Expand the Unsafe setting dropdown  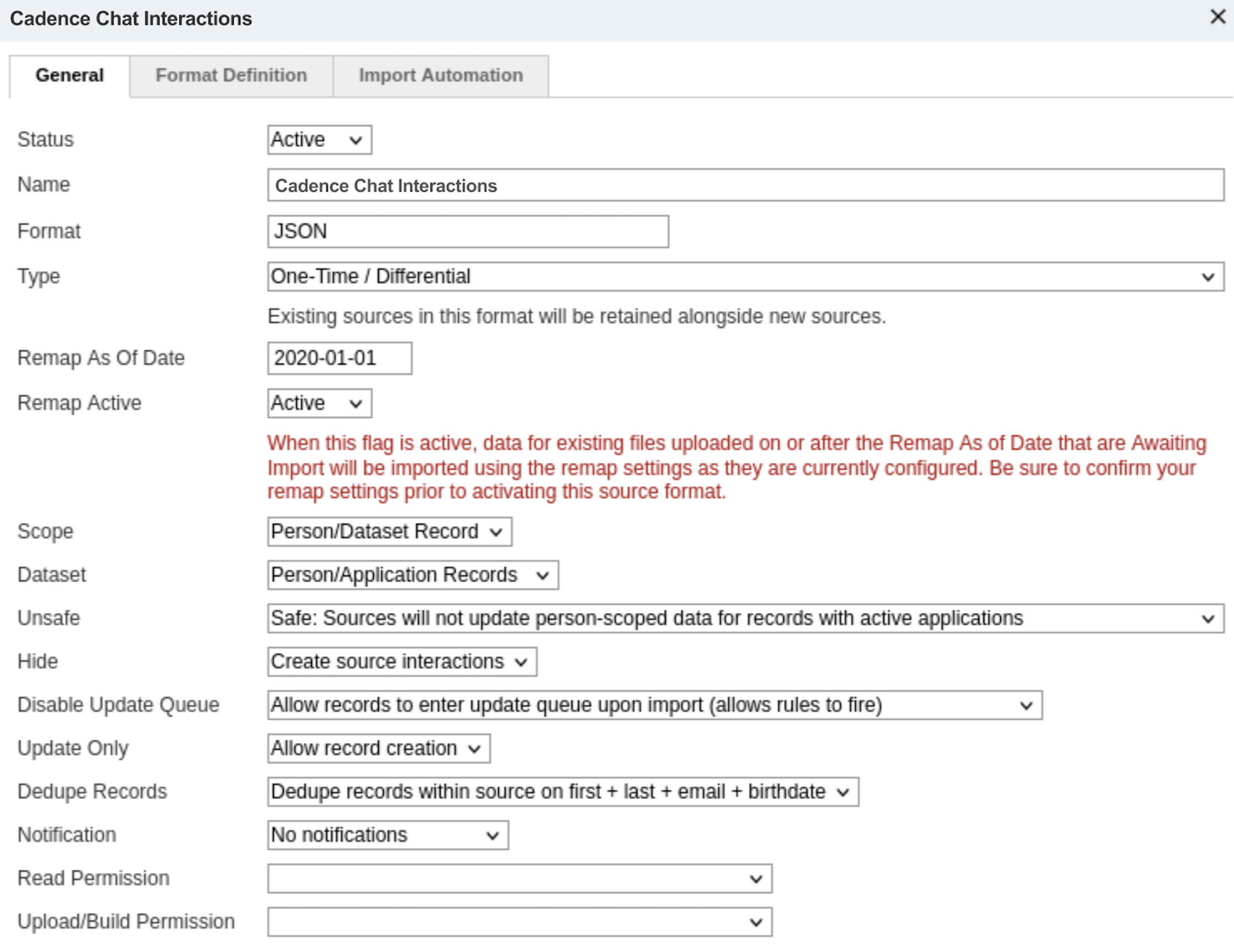(745, 619)
